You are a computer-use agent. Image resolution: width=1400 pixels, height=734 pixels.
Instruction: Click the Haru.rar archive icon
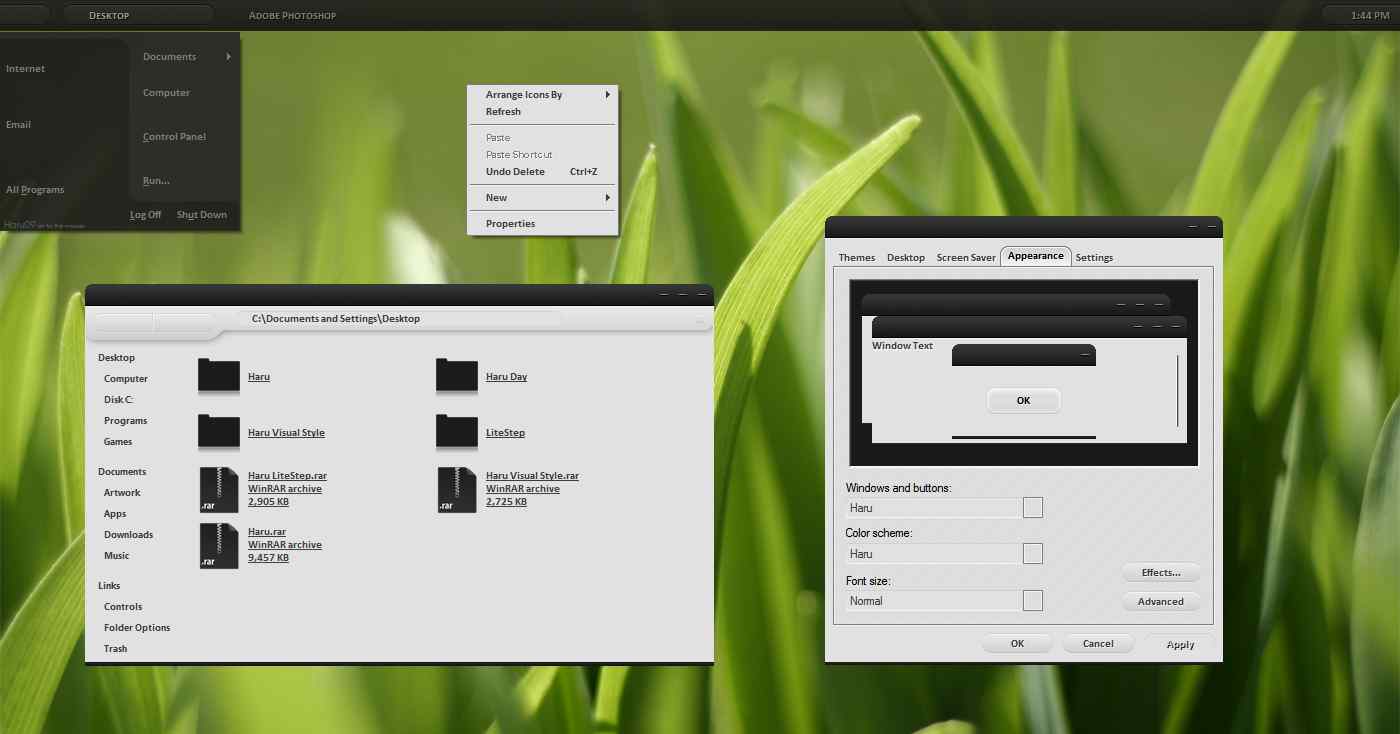click(219, 546)
